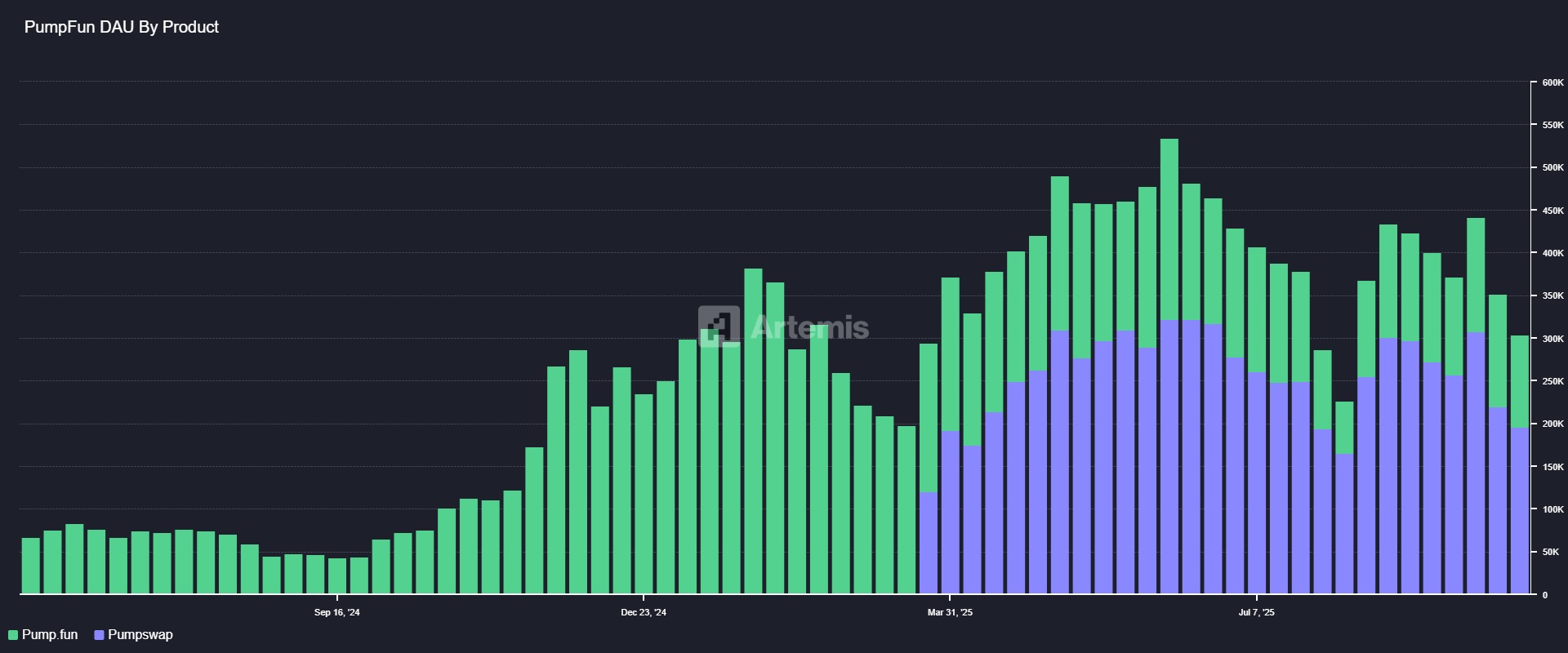This screenshot has width=1568, height=653.
Task: Click the Sep 16, '24 axis label
Action: point(336,612)
